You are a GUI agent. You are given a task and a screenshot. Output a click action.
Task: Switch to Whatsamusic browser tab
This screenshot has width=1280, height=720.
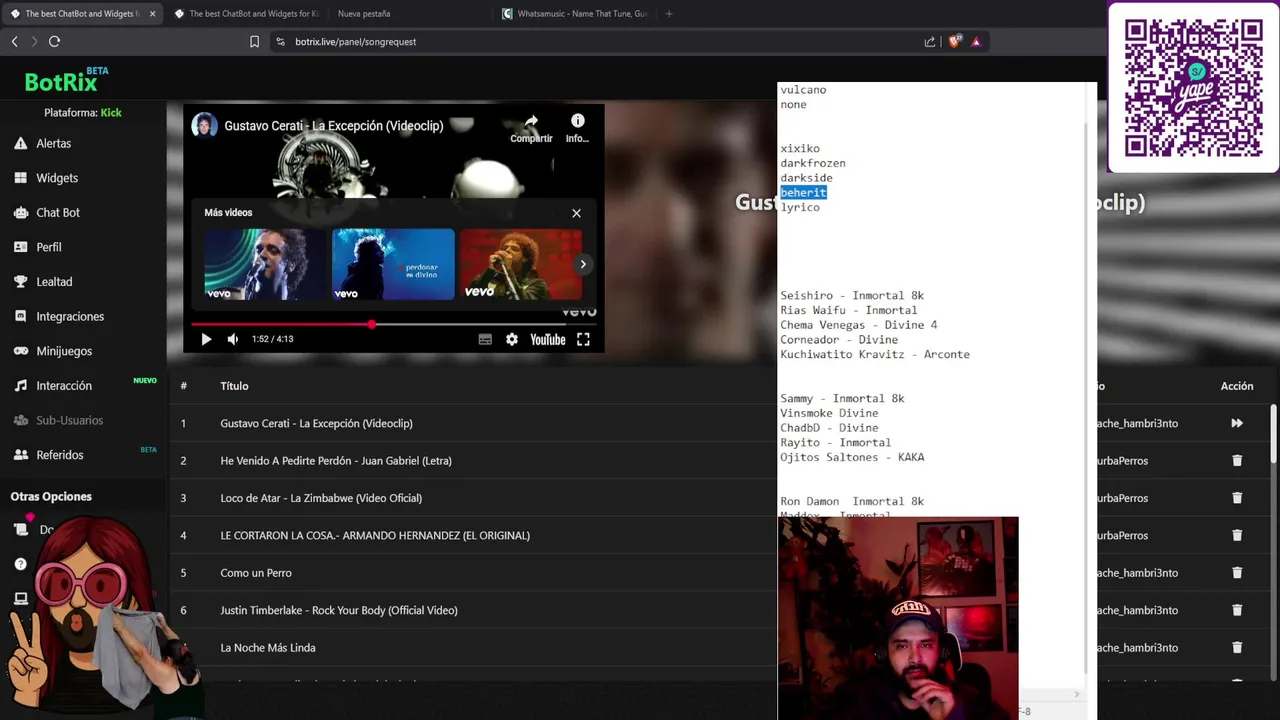tap(575, 14)
